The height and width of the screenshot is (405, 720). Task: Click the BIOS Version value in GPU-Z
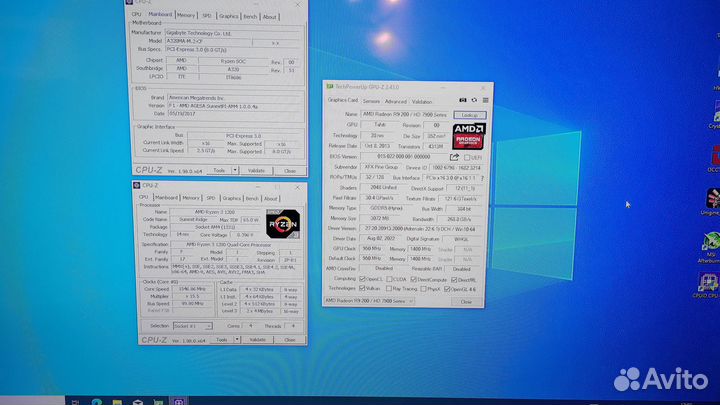[403, 157]
